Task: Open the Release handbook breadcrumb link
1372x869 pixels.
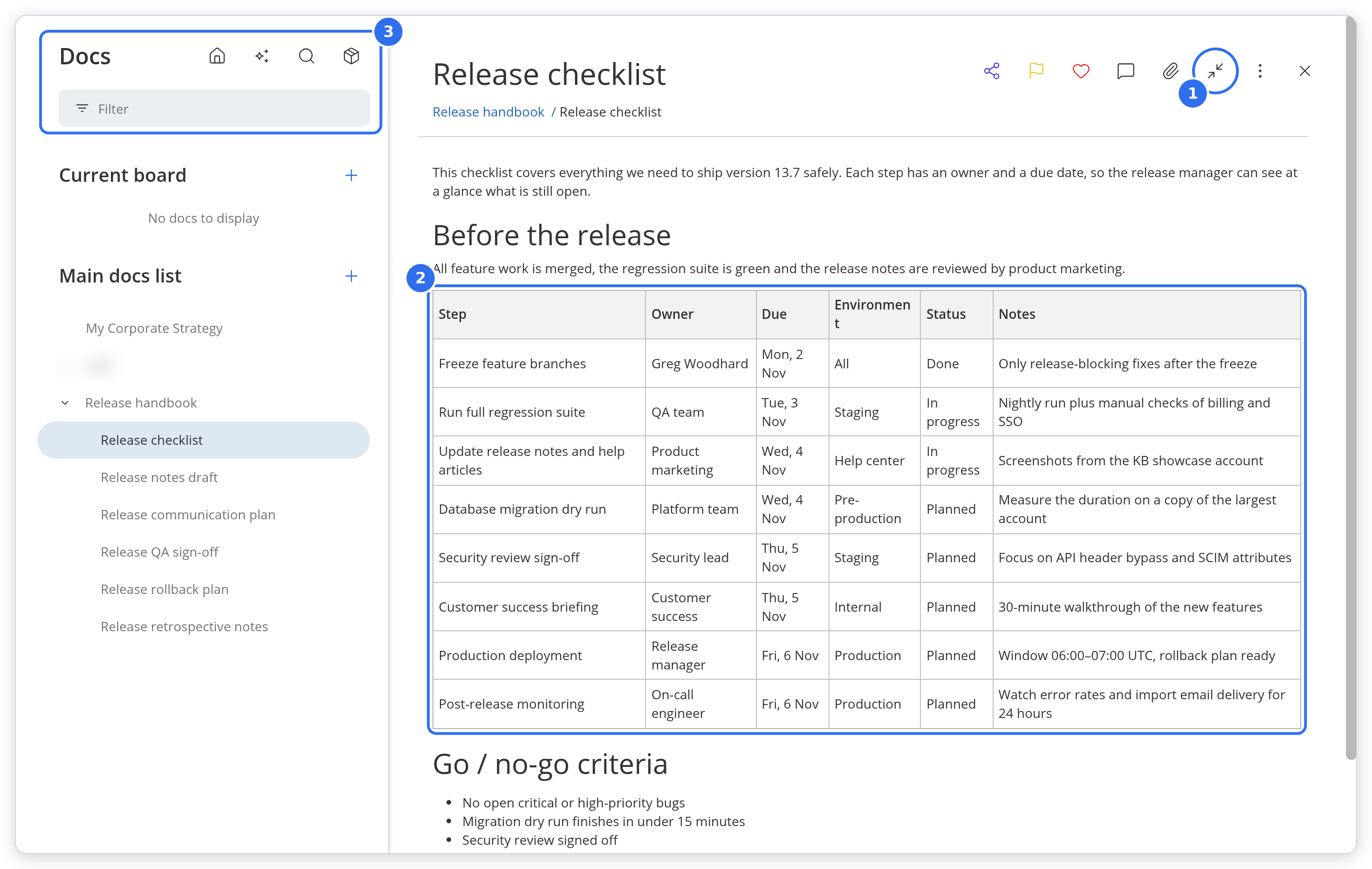Action: (x=488, y=112)
